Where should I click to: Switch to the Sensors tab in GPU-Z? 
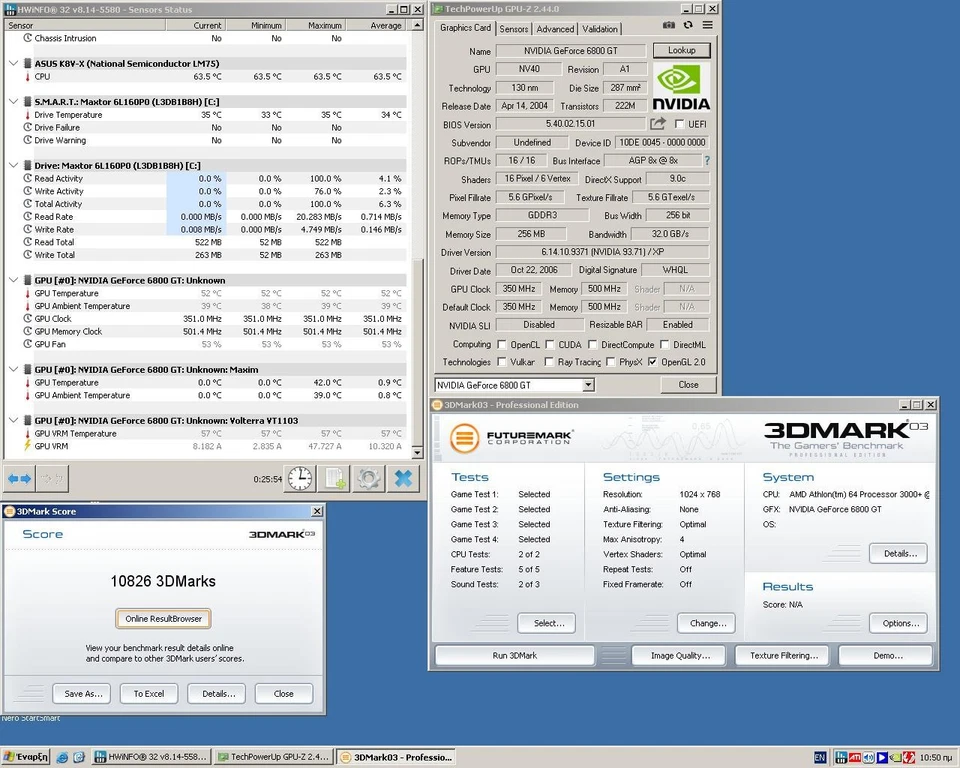(x=514, y=29)
